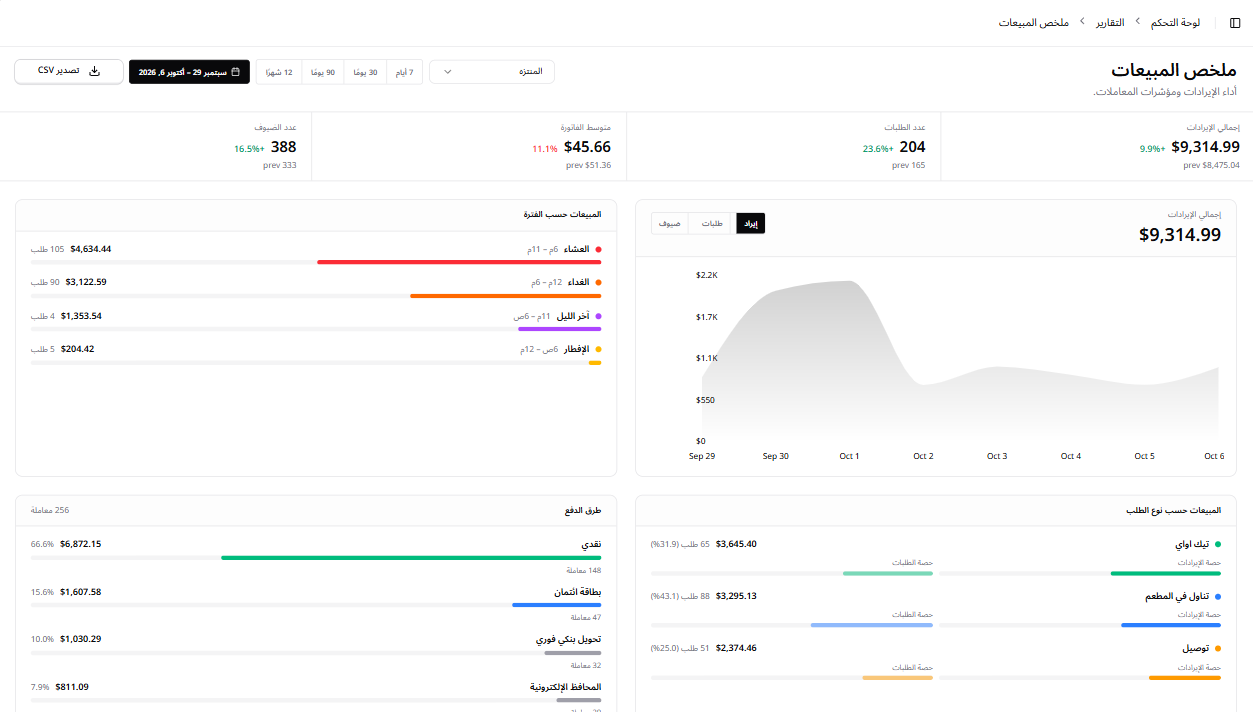Click the red dot beside العشاء

(598, 249)
